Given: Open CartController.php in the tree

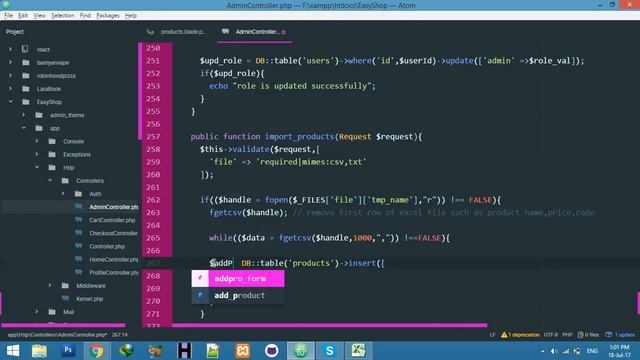Looking at the screenshot, I should (x=112, y=220).
